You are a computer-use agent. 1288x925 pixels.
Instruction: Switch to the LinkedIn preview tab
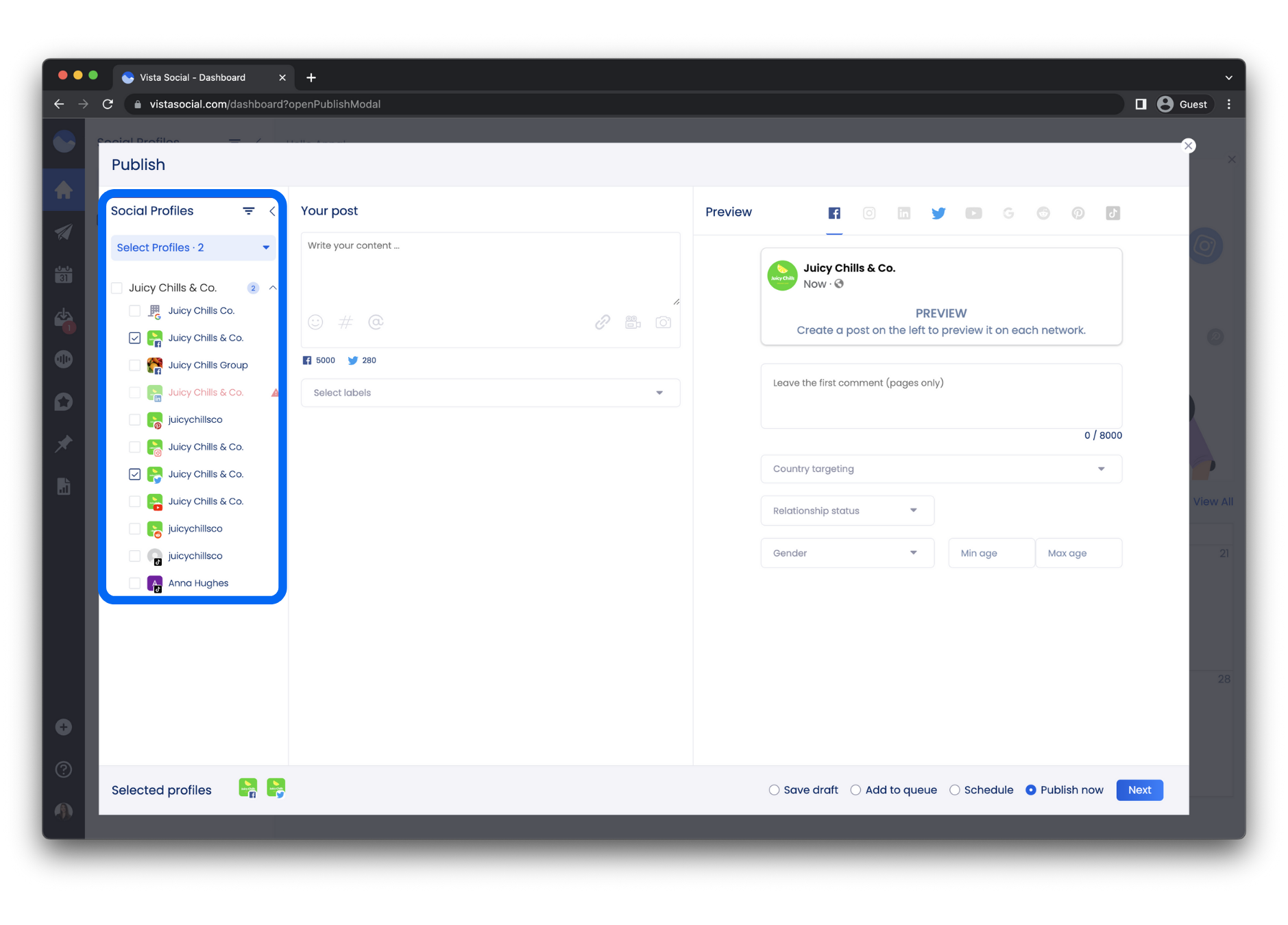(904, 213)
